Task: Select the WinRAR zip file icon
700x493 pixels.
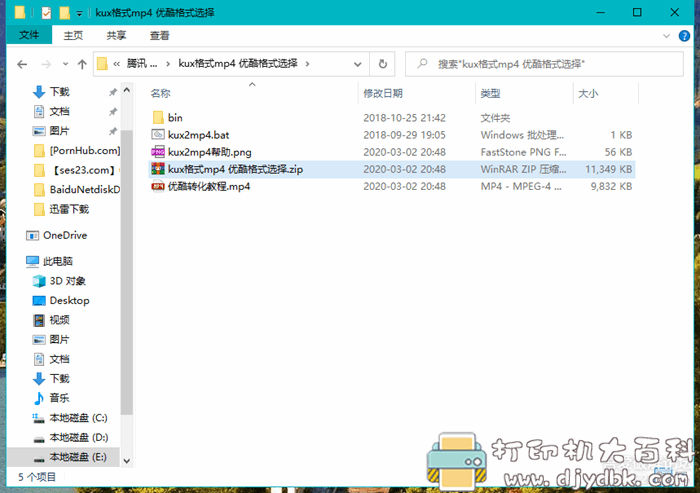Action: click(x=158, y=169)
